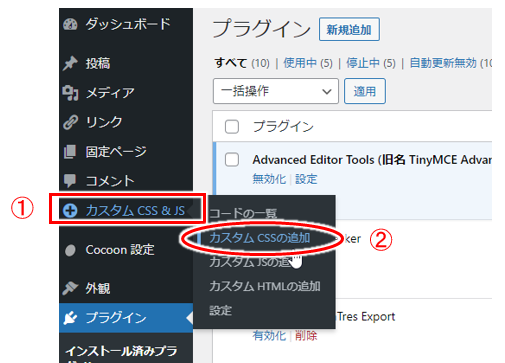
Task: Click the chain link icon beside リンク
Action: click(x=70, y=122)
